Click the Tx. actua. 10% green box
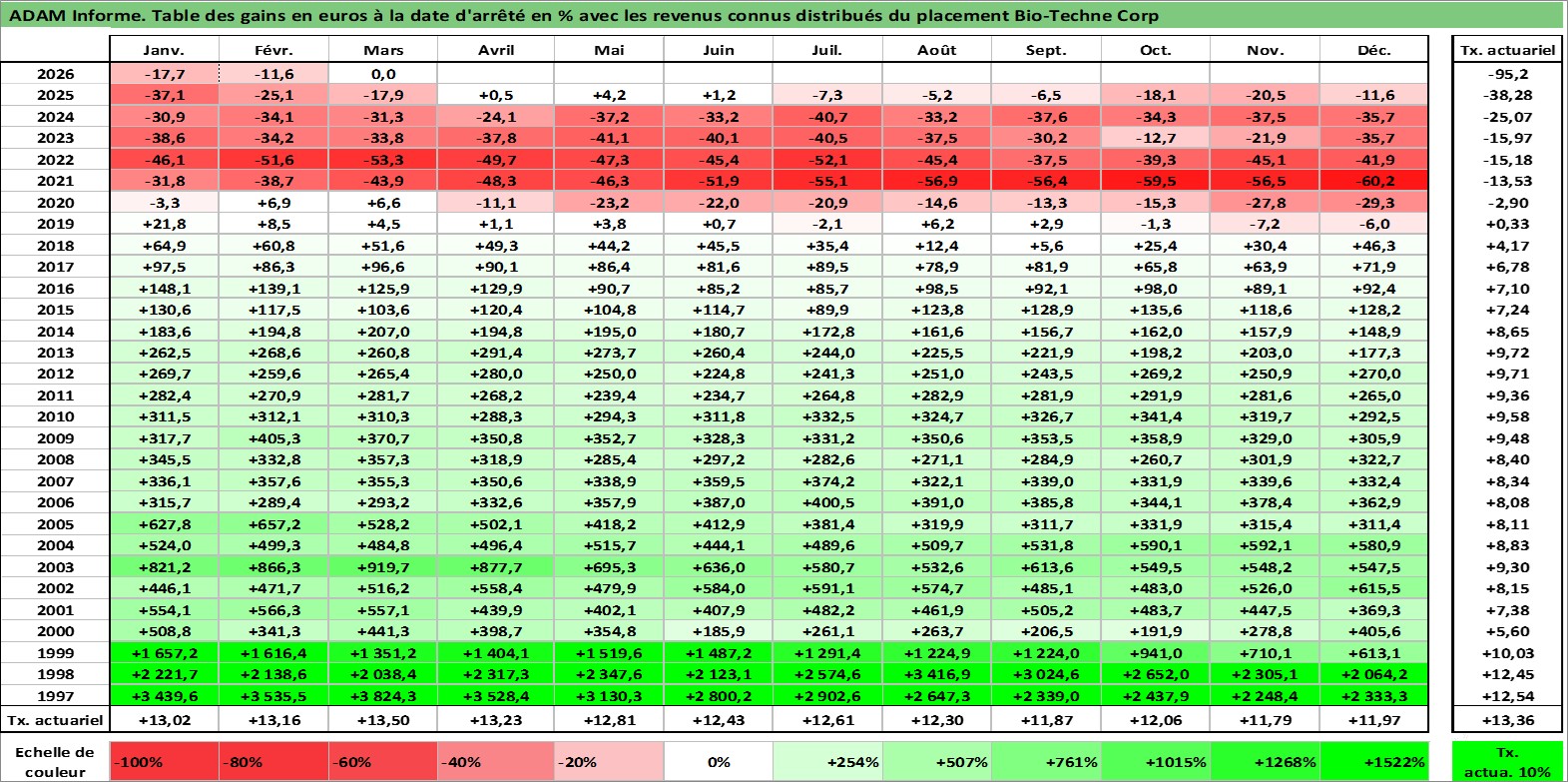Screen dimensions: 1568x782 [1507, 761]
